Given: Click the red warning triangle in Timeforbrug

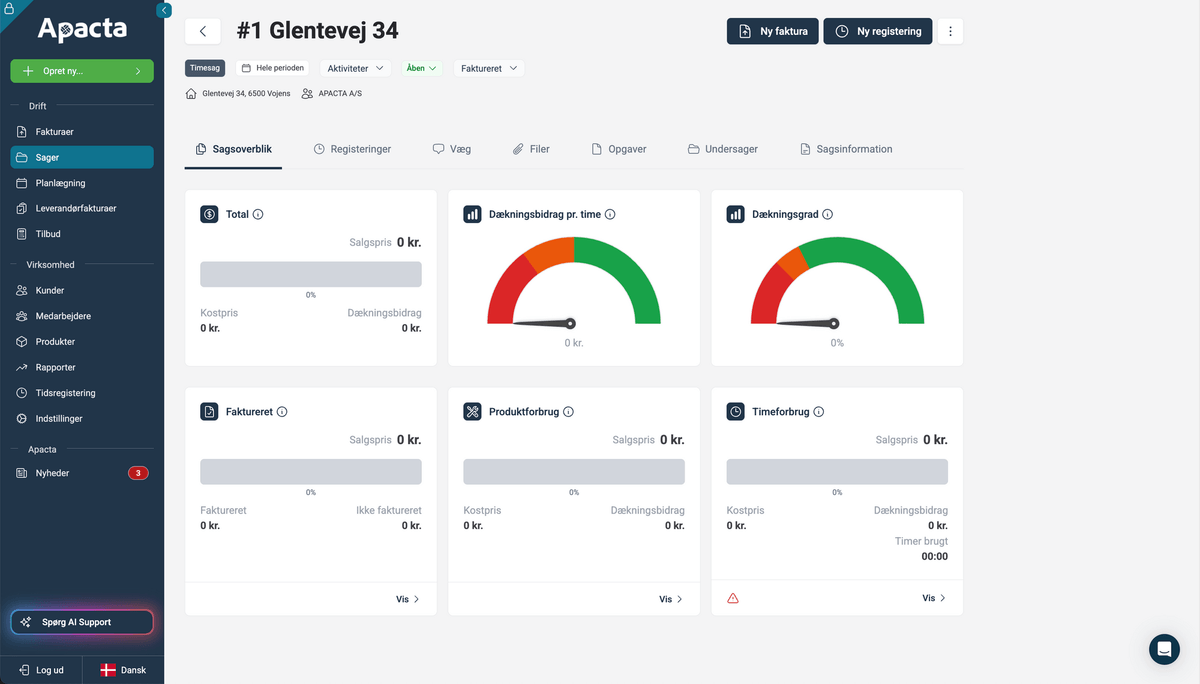Looking at the screenshot, I should pyautogui.click(x=733, y=598).
